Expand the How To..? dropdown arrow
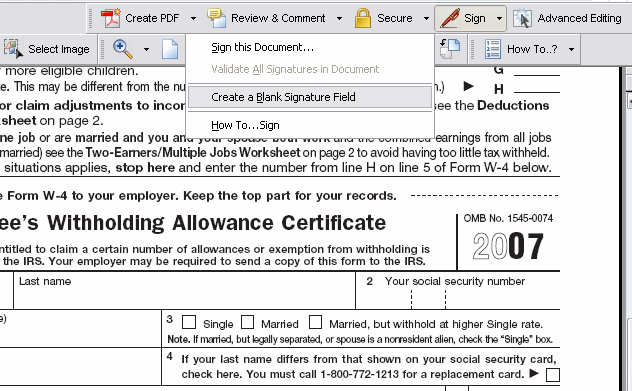Image resolution: width=632 pixels, height=391 pixels. 572,50
